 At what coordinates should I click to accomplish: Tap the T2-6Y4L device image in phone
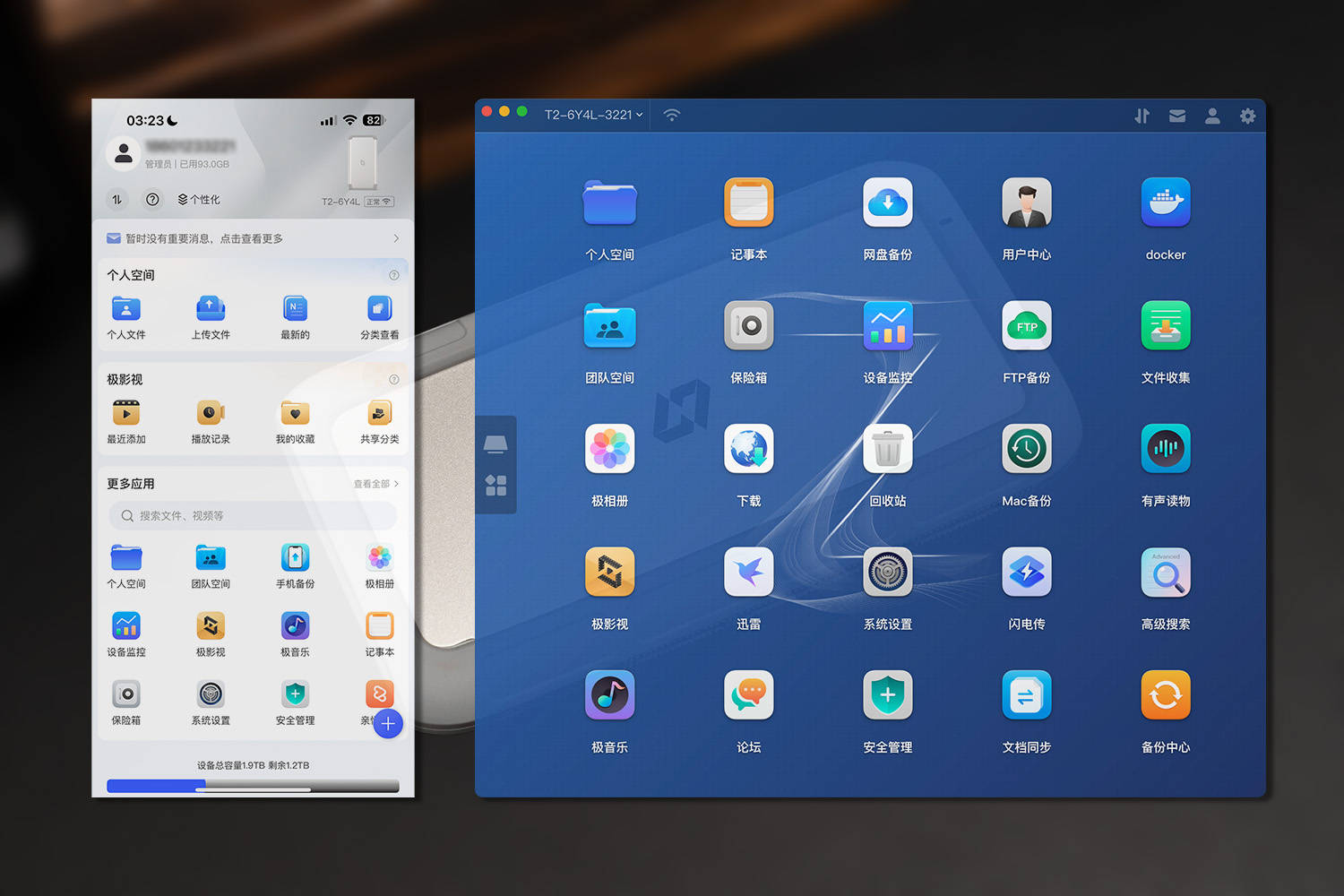click(362, 162)
